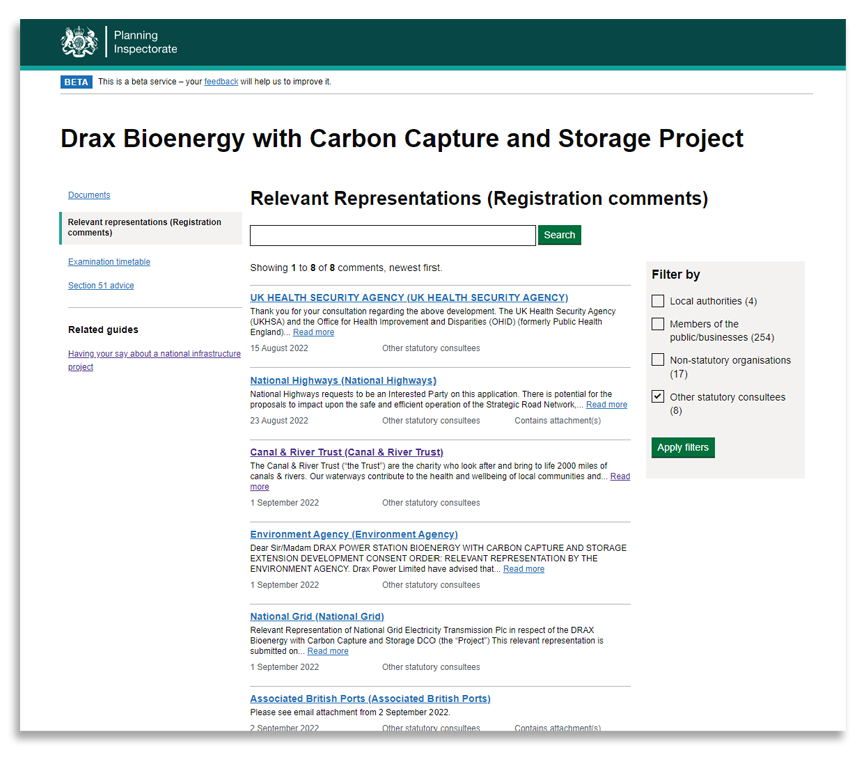This screenshot has width=866, height=760.
Task: Untick Other statutory consultees (8) checkbox
Action: 658,397
